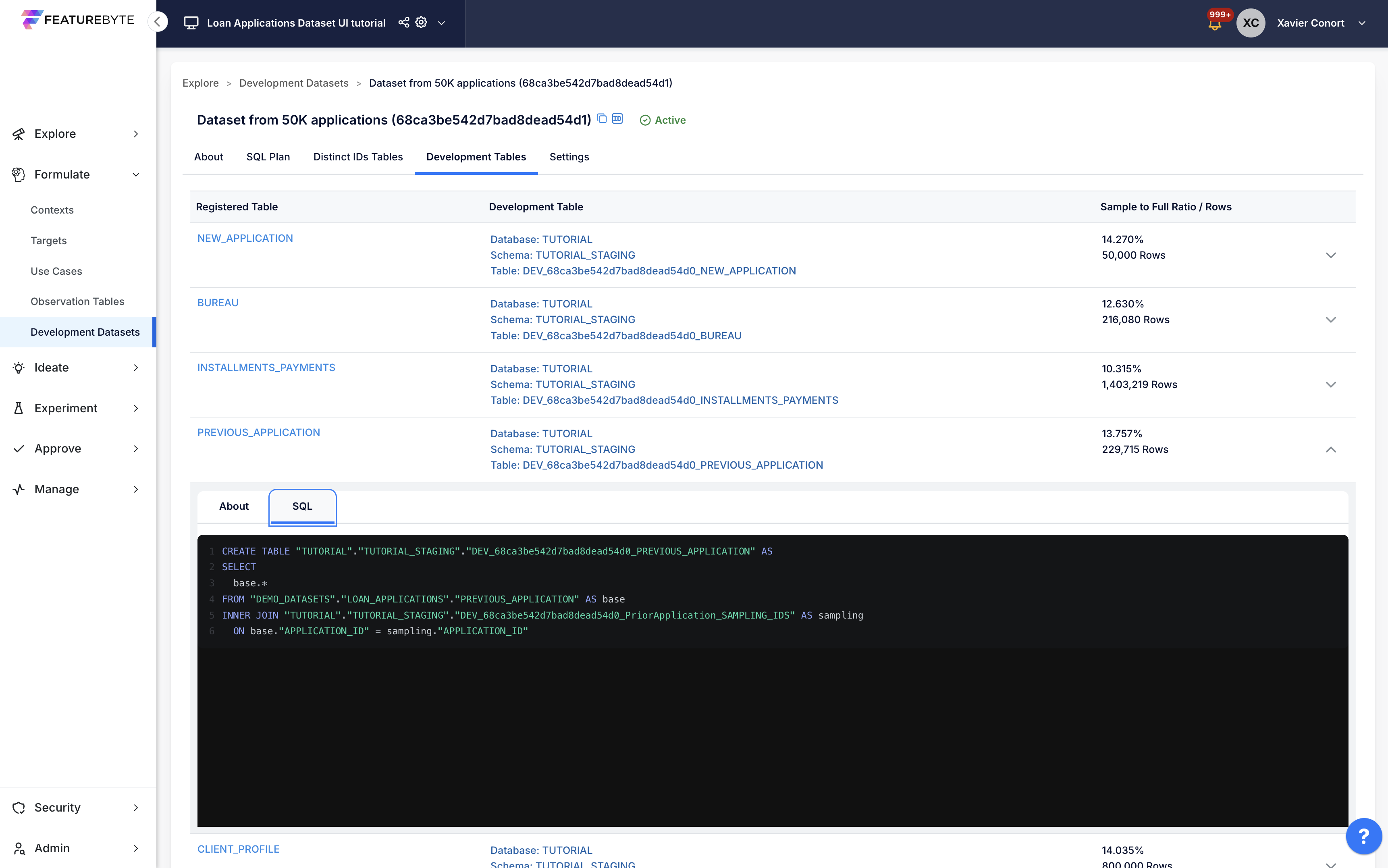Image resolution: width=1388 pixels, height=868 pixels.
Task: Go to Development Datasets breadcrumb
Action: 293,83
